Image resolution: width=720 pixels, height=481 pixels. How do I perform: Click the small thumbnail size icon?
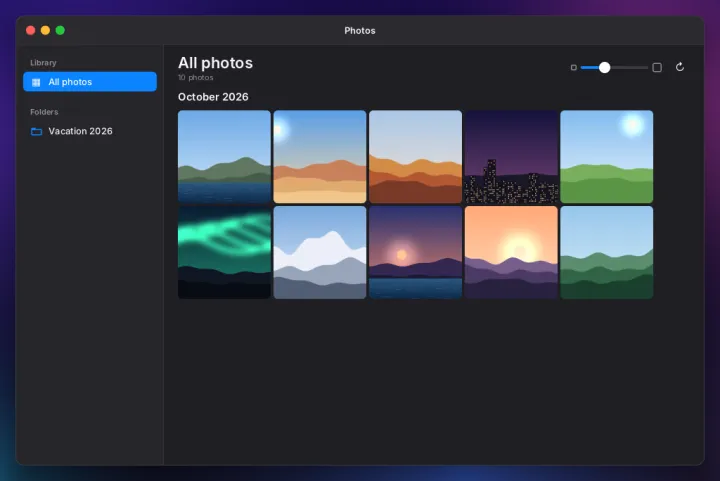coord(574,67)
